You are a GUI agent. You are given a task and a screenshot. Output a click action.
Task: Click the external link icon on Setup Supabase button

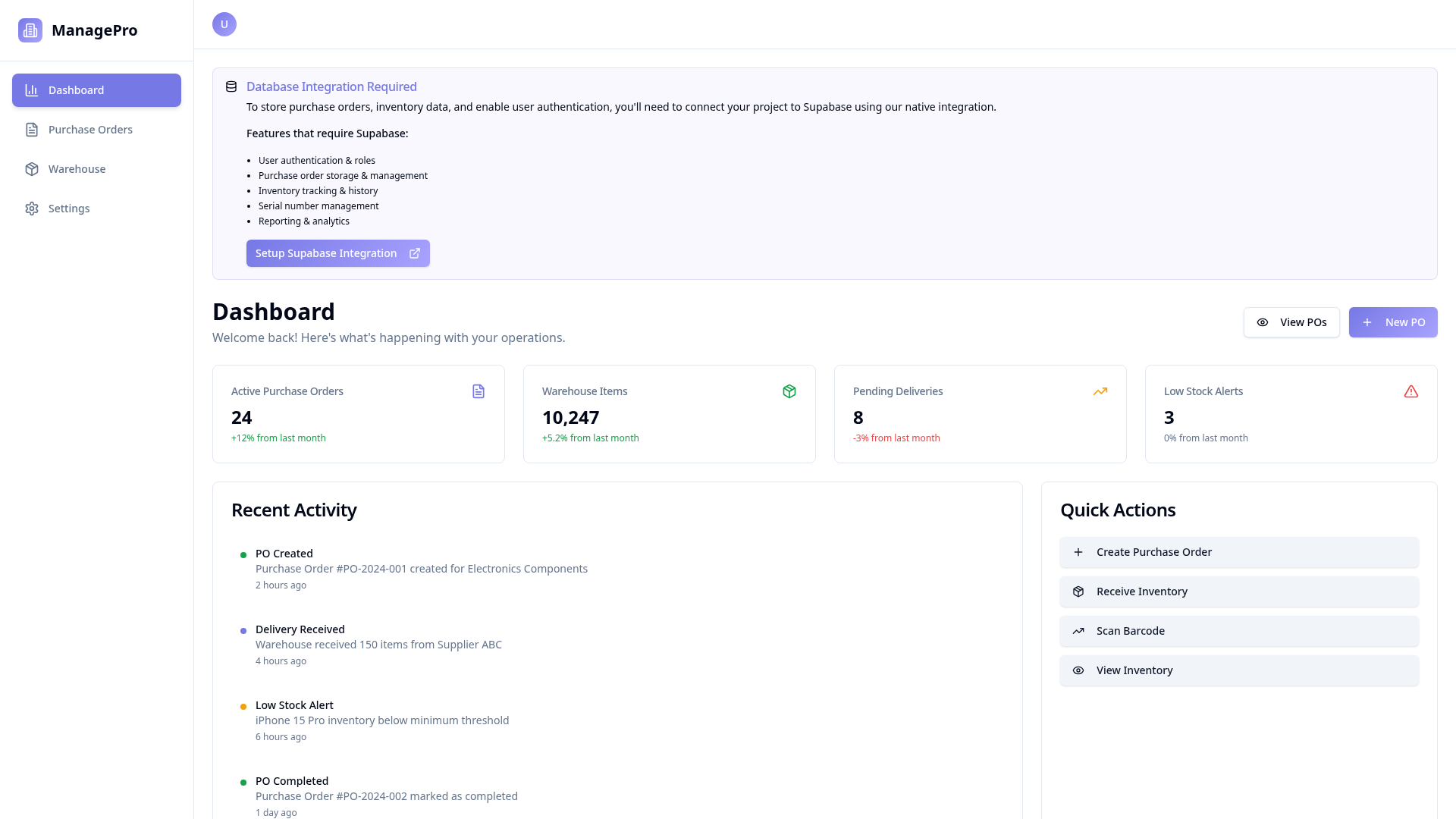click(x=415, y=253)
